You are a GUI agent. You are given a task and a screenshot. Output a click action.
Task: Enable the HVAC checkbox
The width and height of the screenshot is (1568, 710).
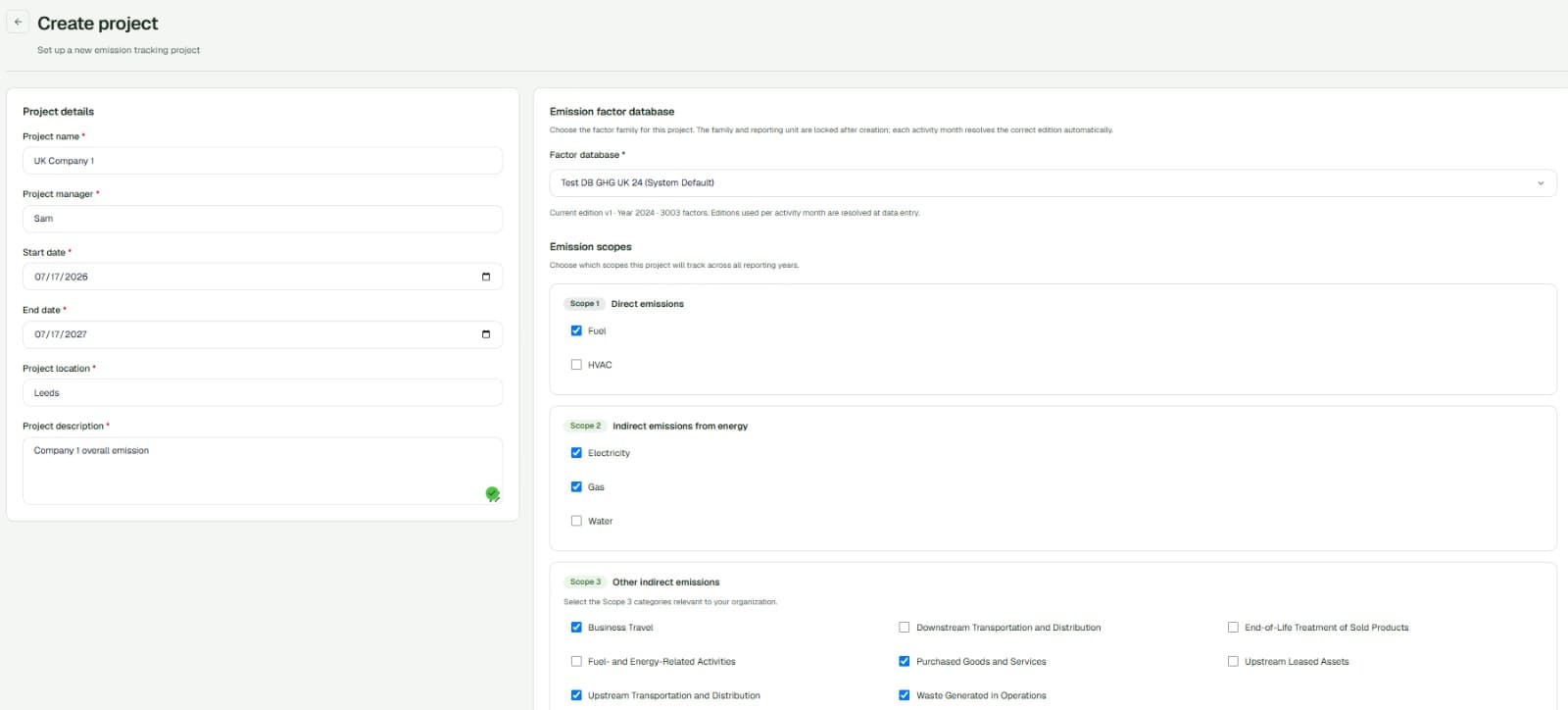pos(576,365)
